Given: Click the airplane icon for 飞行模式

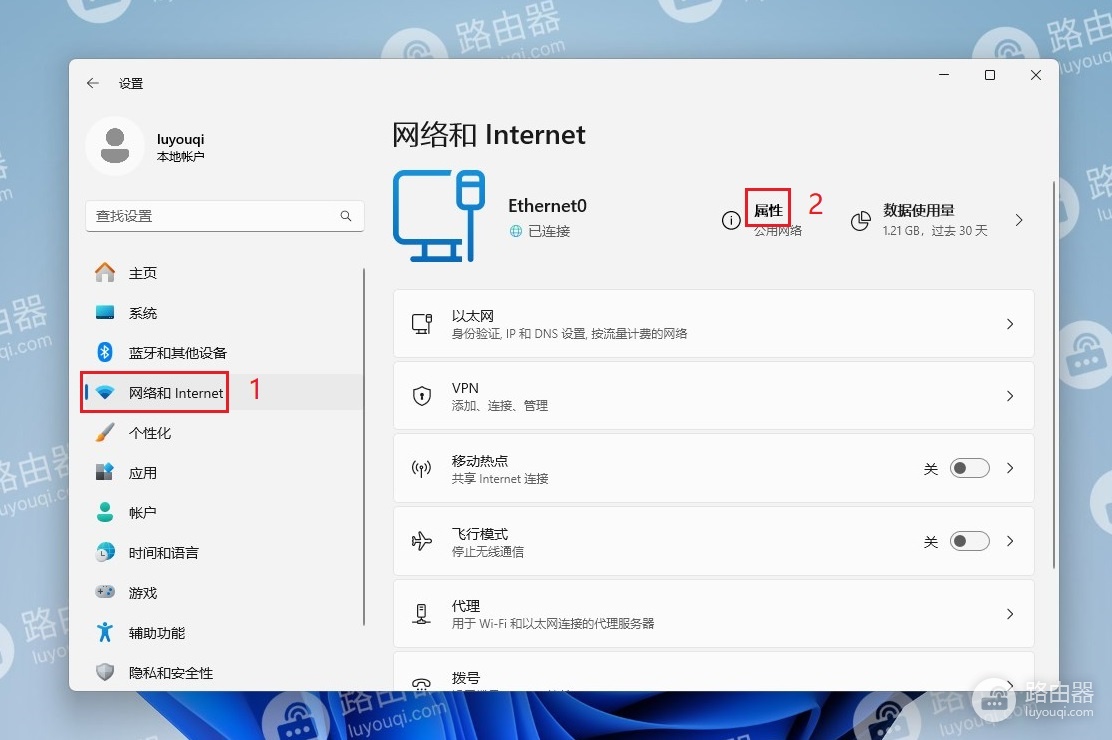Looking at the screenshot, I should tap(422, 541).
